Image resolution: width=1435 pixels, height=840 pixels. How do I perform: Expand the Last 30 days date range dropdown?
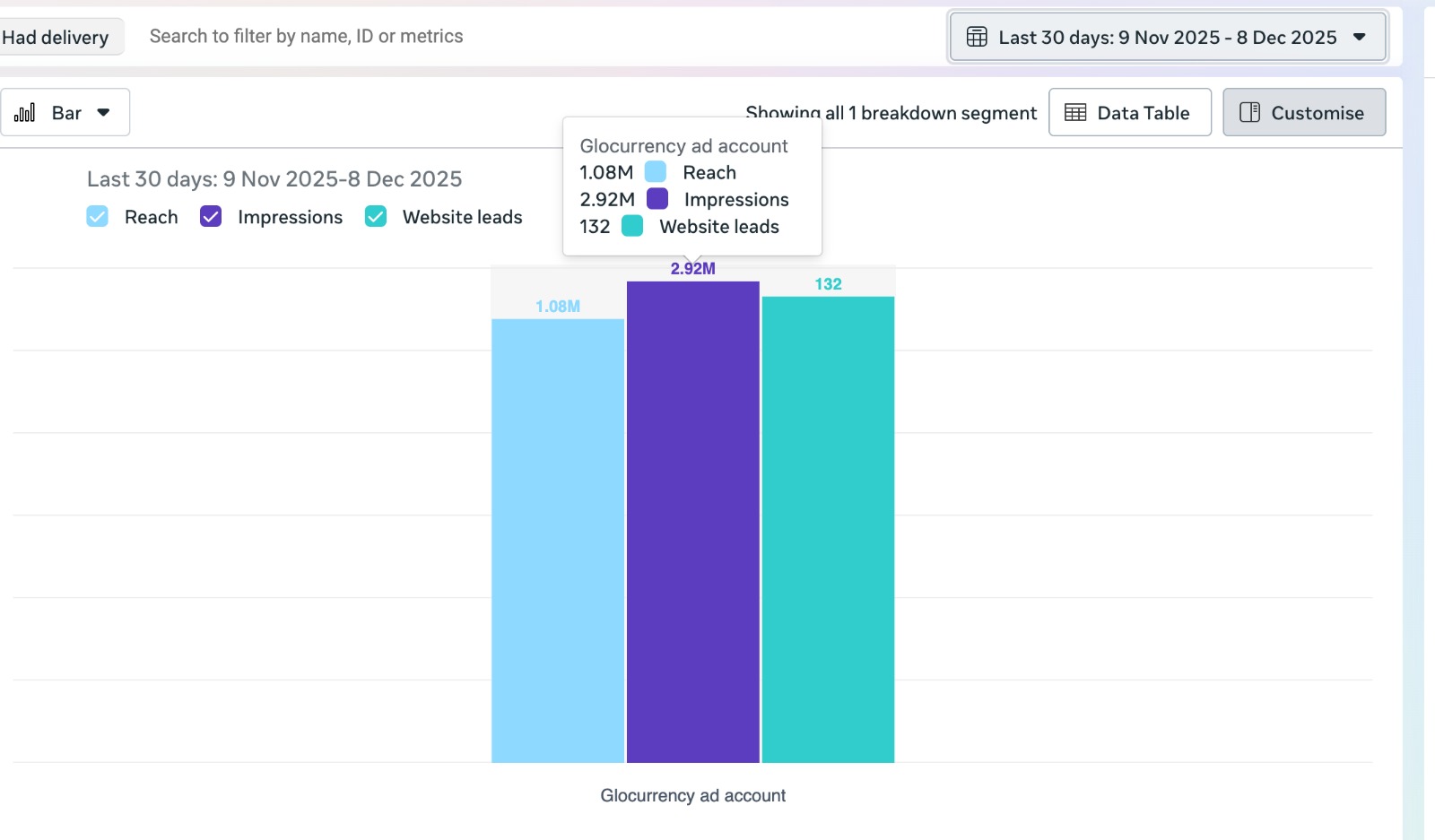click(1359, 38)
